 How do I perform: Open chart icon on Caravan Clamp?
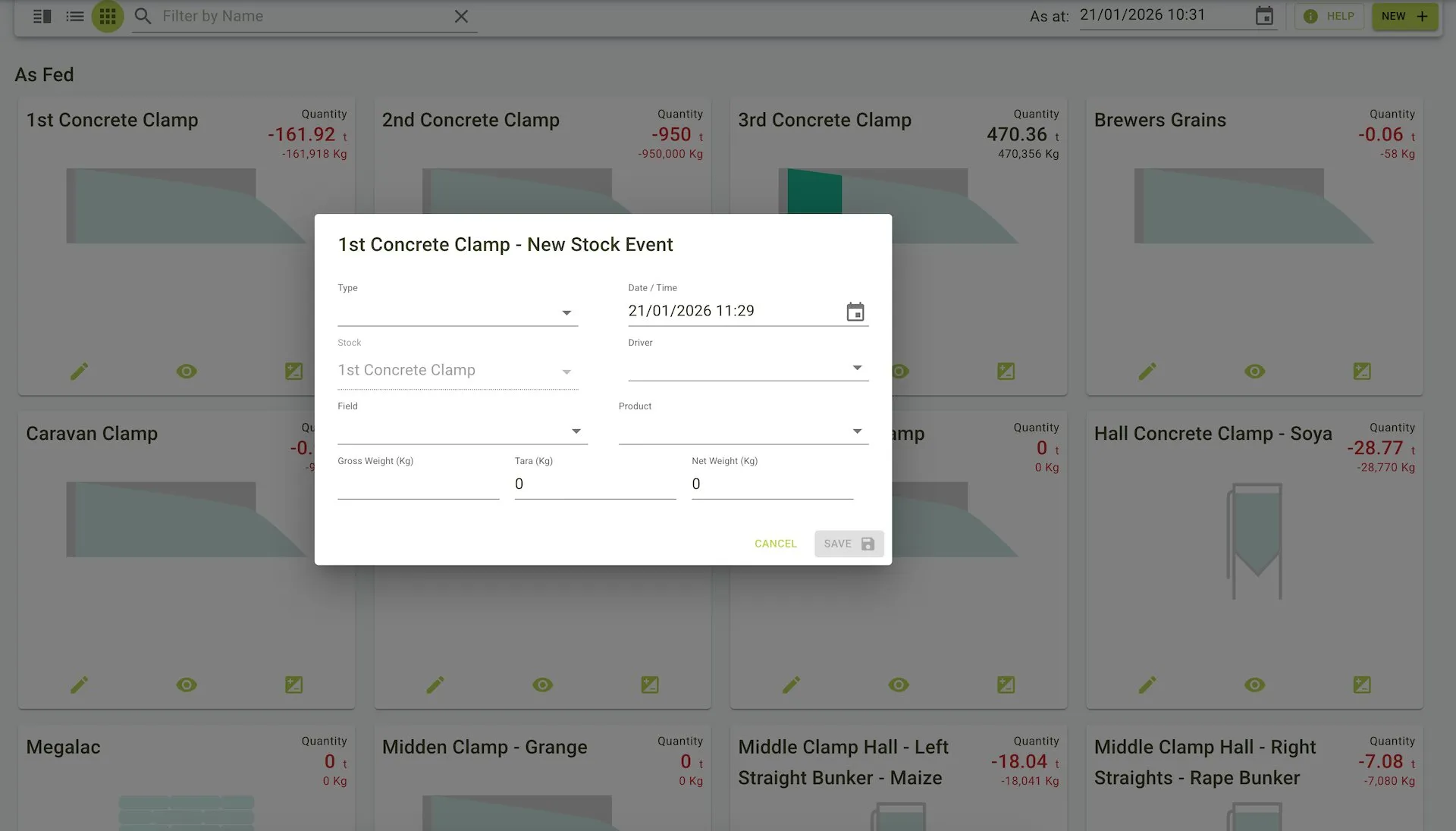click(293, 685)
